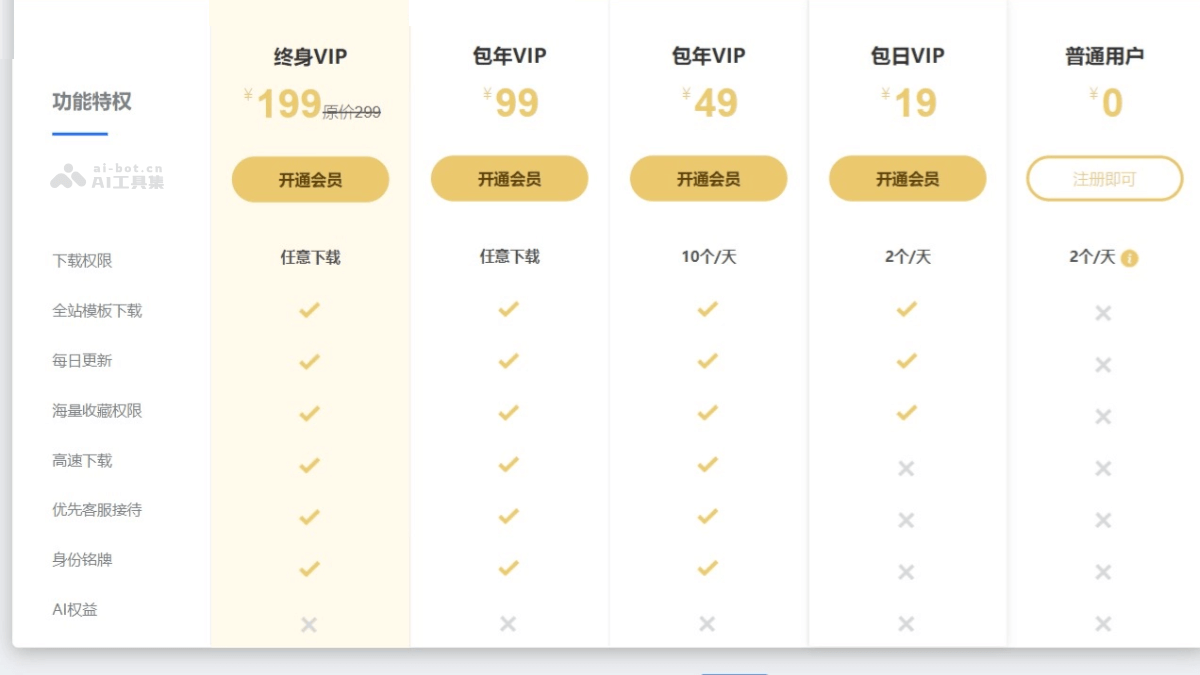The width and height of the screenshot is (1200, 675).
Task: Click the 终身VIP cross for AI权益
Action: click(309, 624)
